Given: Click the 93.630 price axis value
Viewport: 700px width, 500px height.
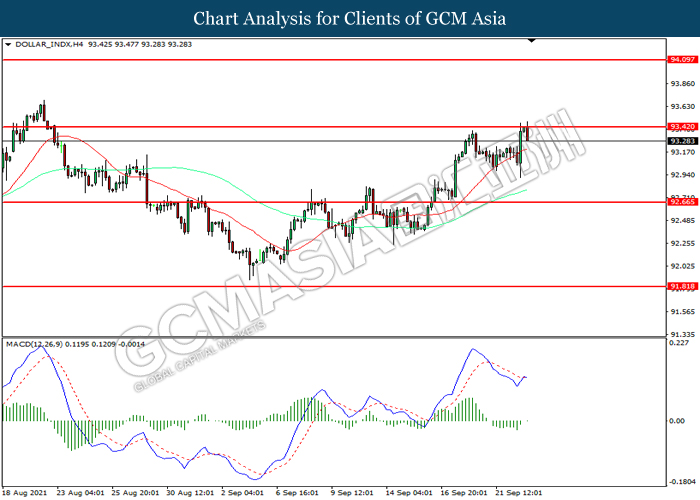Looking at the screenshot, I should [683, 106].
